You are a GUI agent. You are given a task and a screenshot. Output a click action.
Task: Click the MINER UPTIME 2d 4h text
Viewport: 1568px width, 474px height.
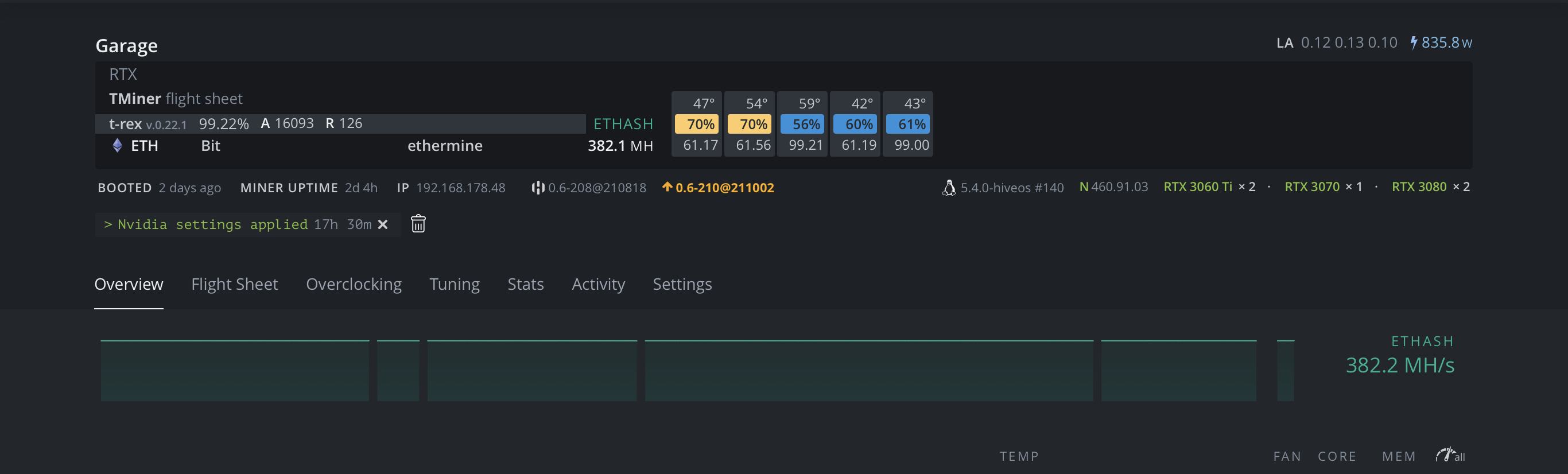[309, 188]
